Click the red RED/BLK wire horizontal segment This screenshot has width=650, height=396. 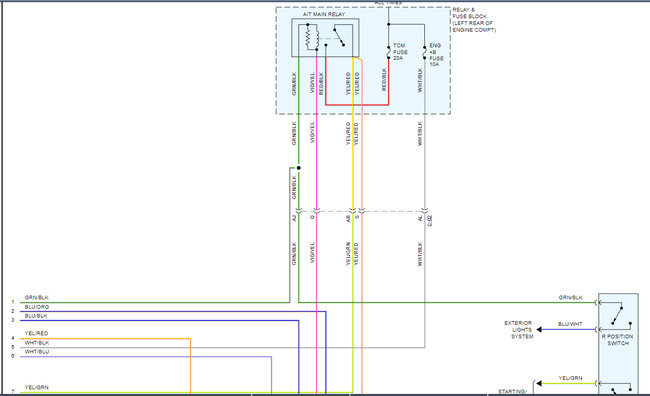pos(357,104)
